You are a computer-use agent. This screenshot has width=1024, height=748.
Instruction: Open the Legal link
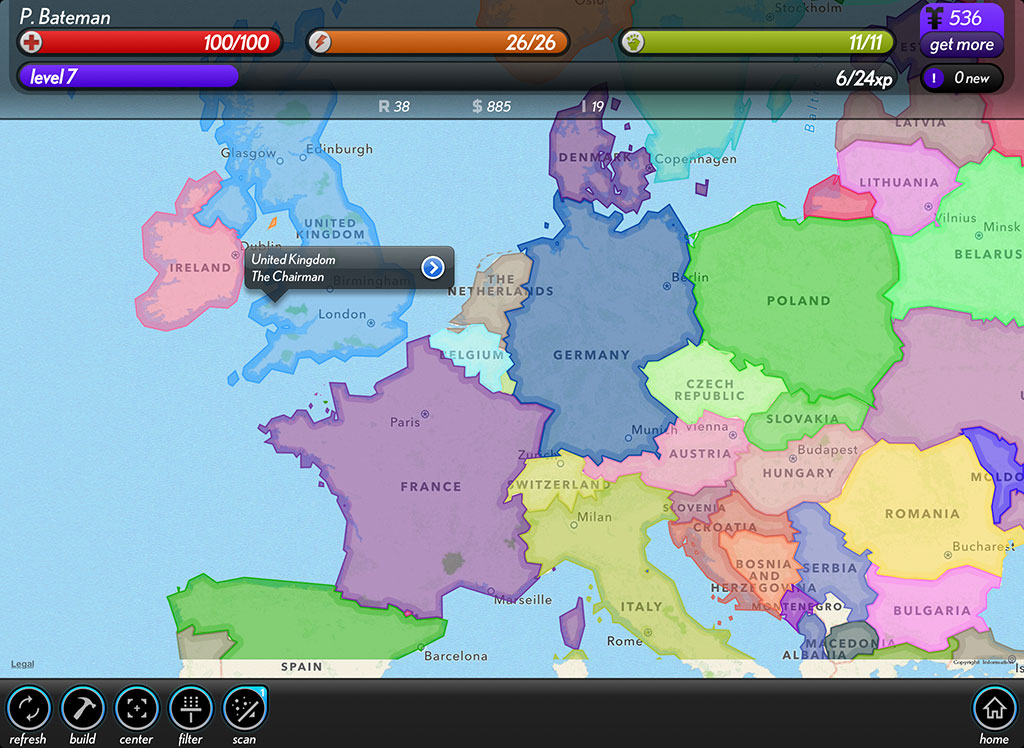pyautogui.click(x=22, y=664)
